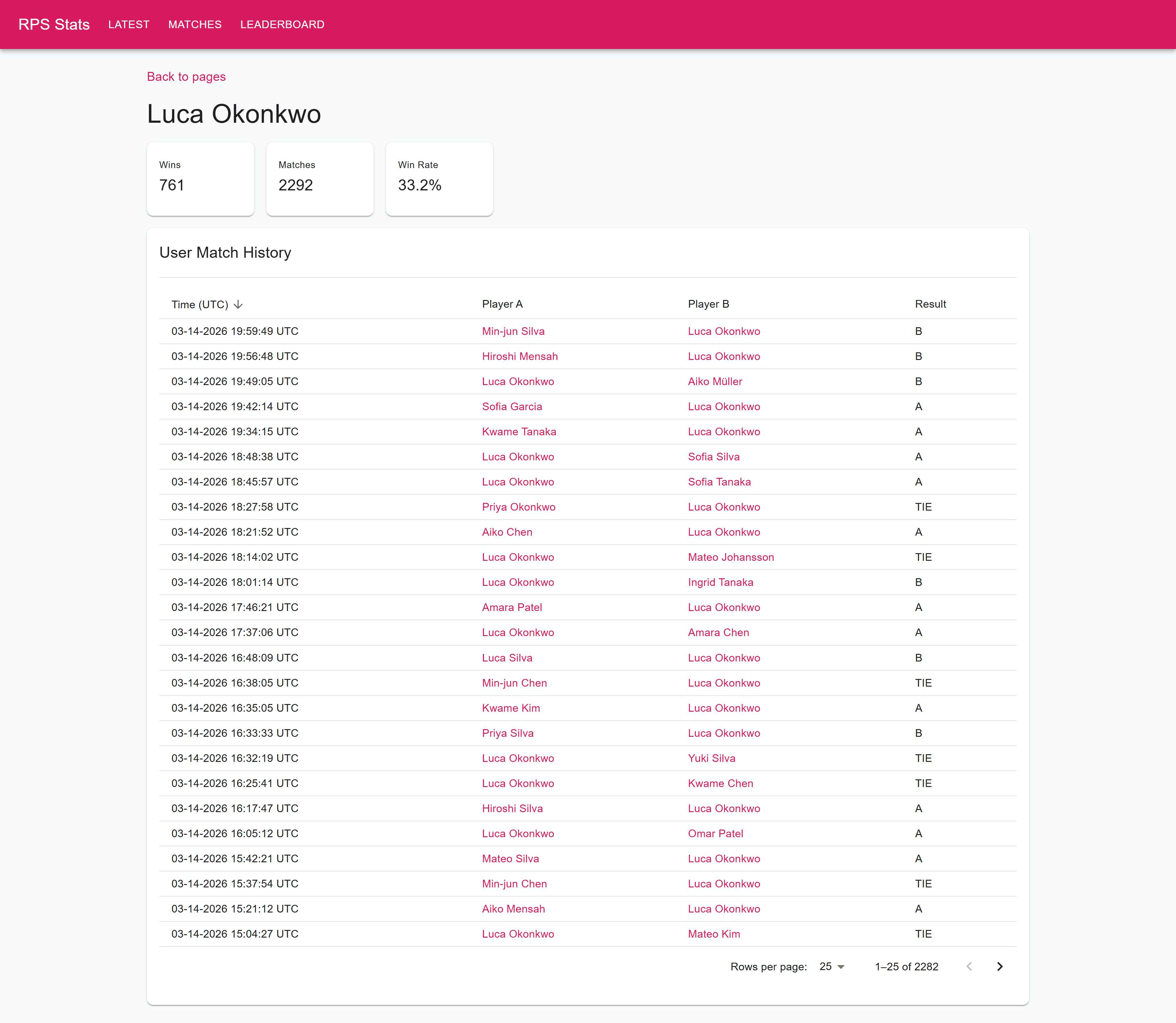This screenshot has width=1176, height=1023.
Task: Open the Rows per page dropdown
Action: click(831, 966)
